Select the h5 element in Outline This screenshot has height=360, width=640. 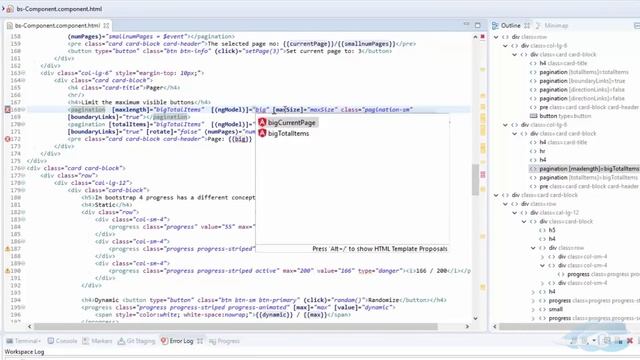click(552, 230)
